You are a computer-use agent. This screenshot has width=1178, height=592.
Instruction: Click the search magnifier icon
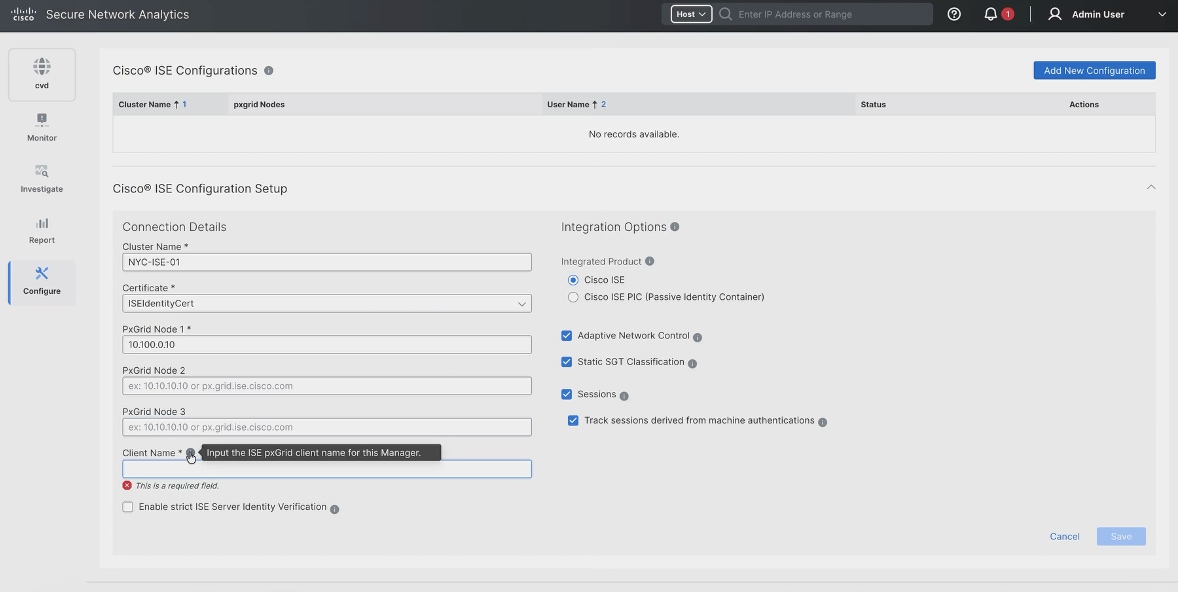[725, 14]
